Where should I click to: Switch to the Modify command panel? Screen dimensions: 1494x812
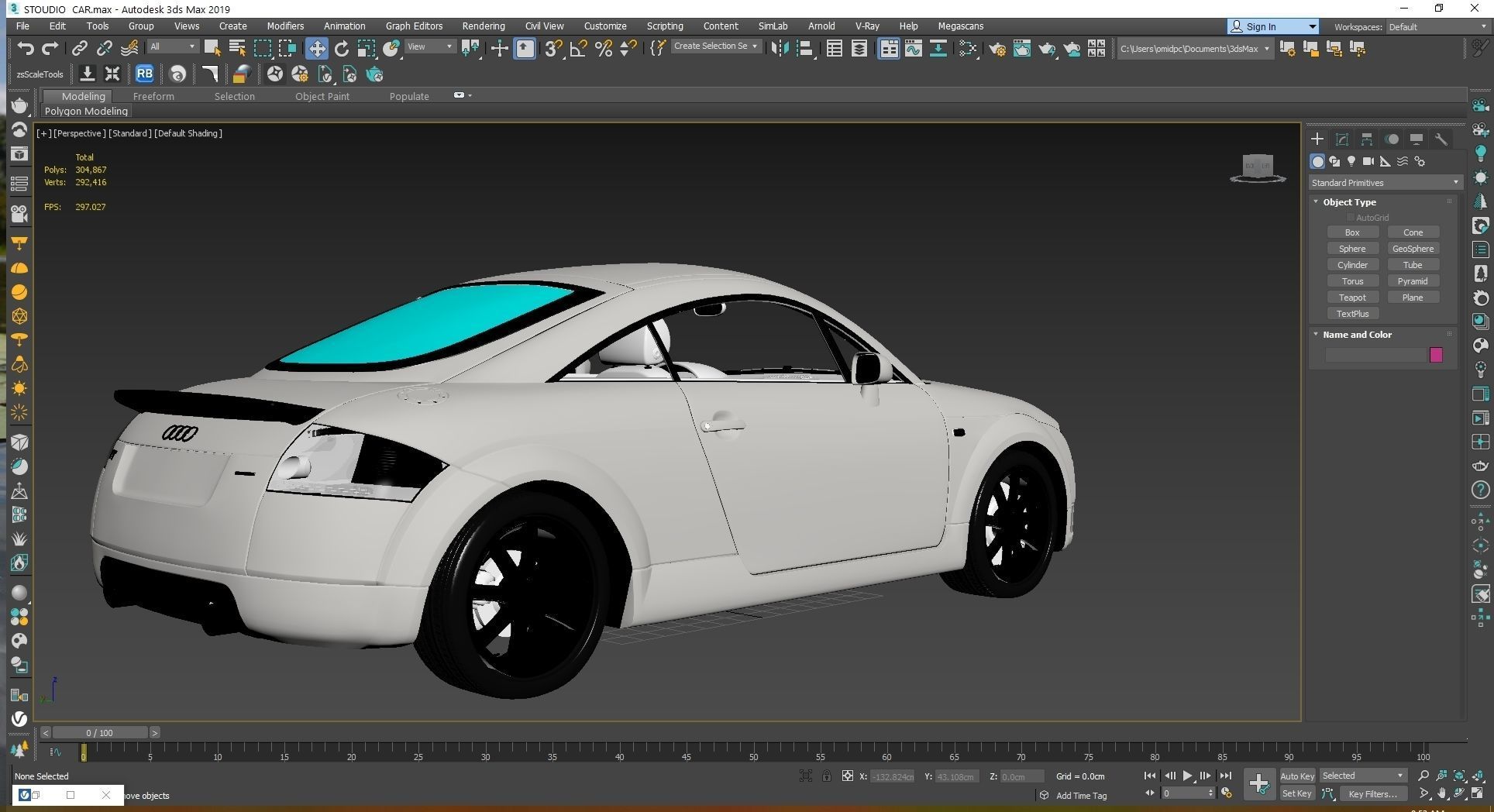[x=1342, y=139]
